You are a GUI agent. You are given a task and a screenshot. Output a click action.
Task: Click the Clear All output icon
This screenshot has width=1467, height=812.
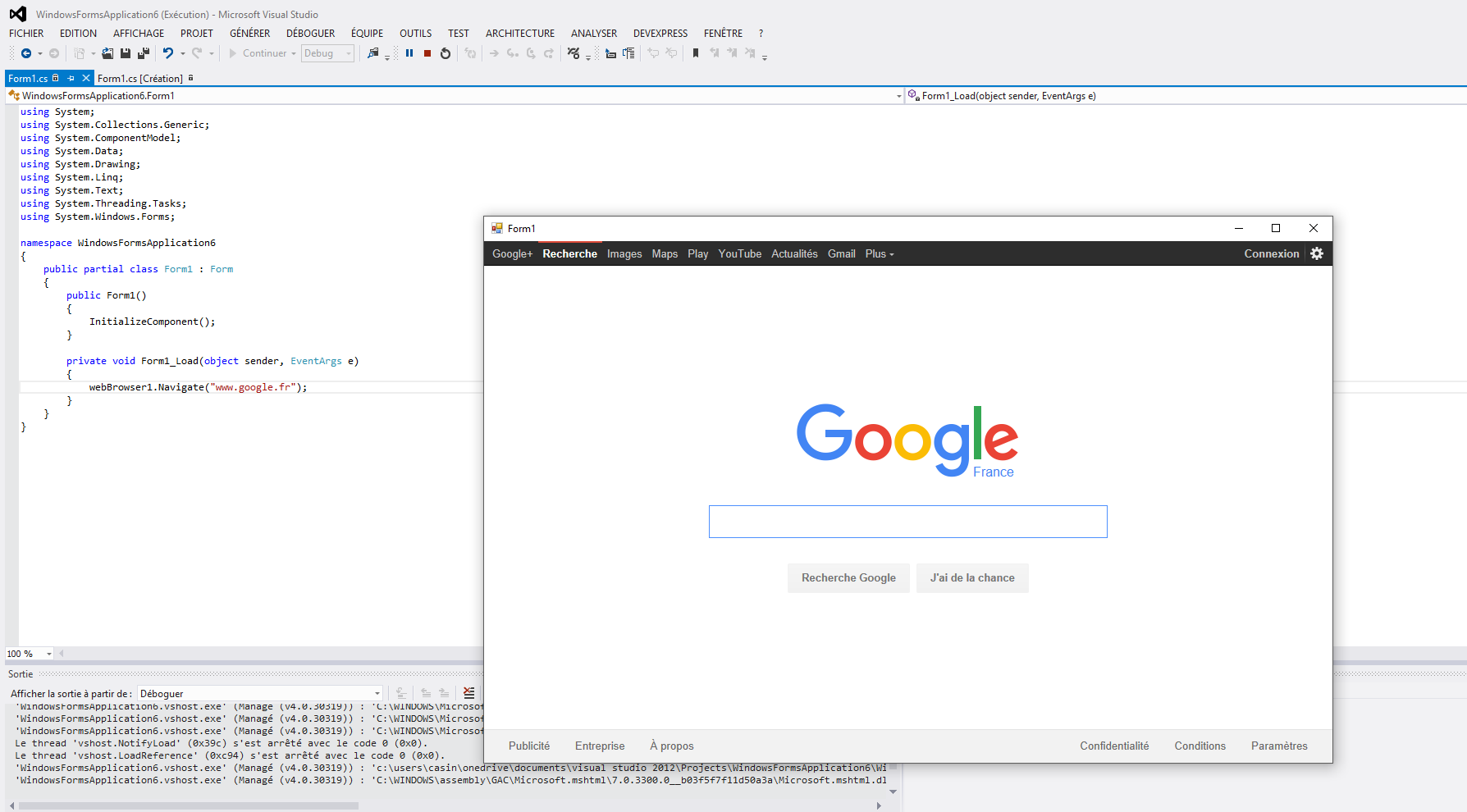coord(468,693)
